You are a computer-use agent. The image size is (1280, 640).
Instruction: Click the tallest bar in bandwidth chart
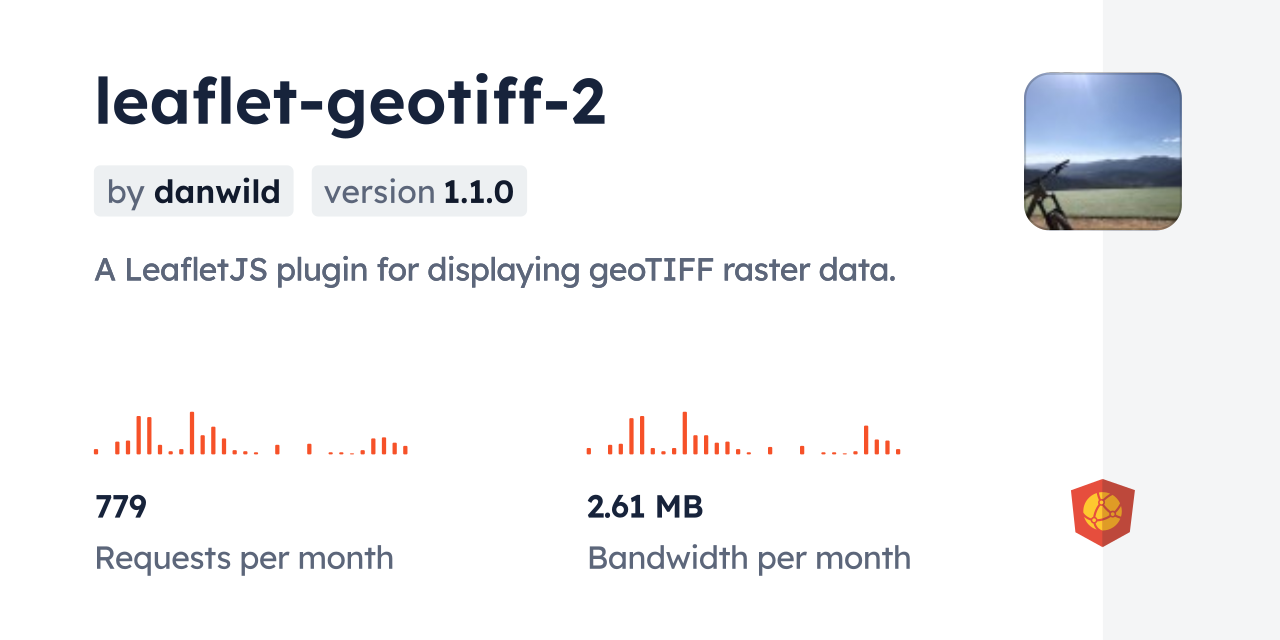coord(685,433)
